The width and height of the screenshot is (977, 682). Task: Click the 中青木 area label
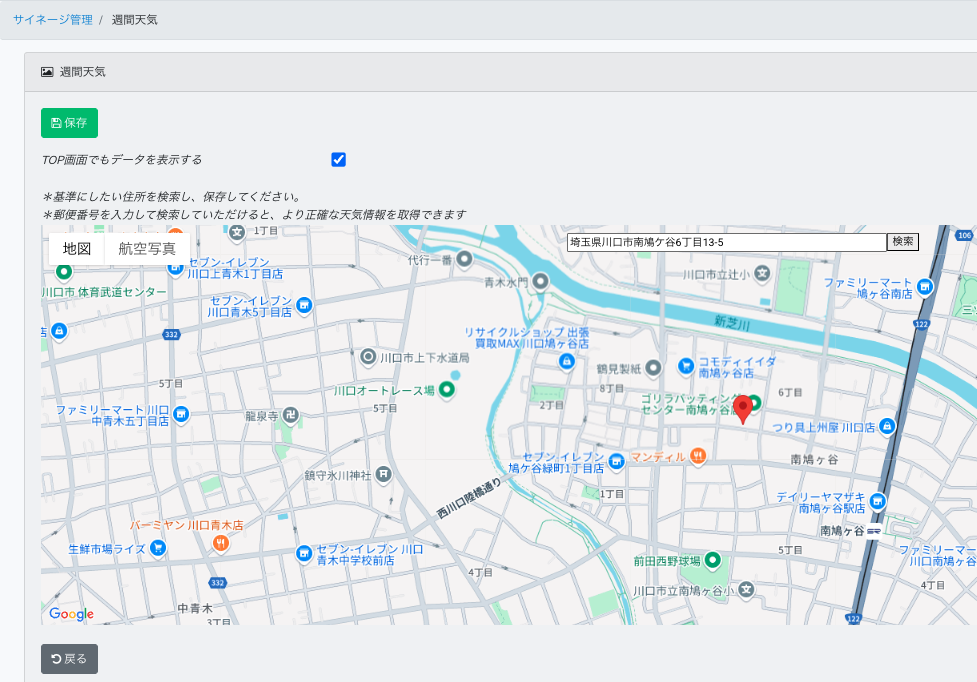point(195,608)
